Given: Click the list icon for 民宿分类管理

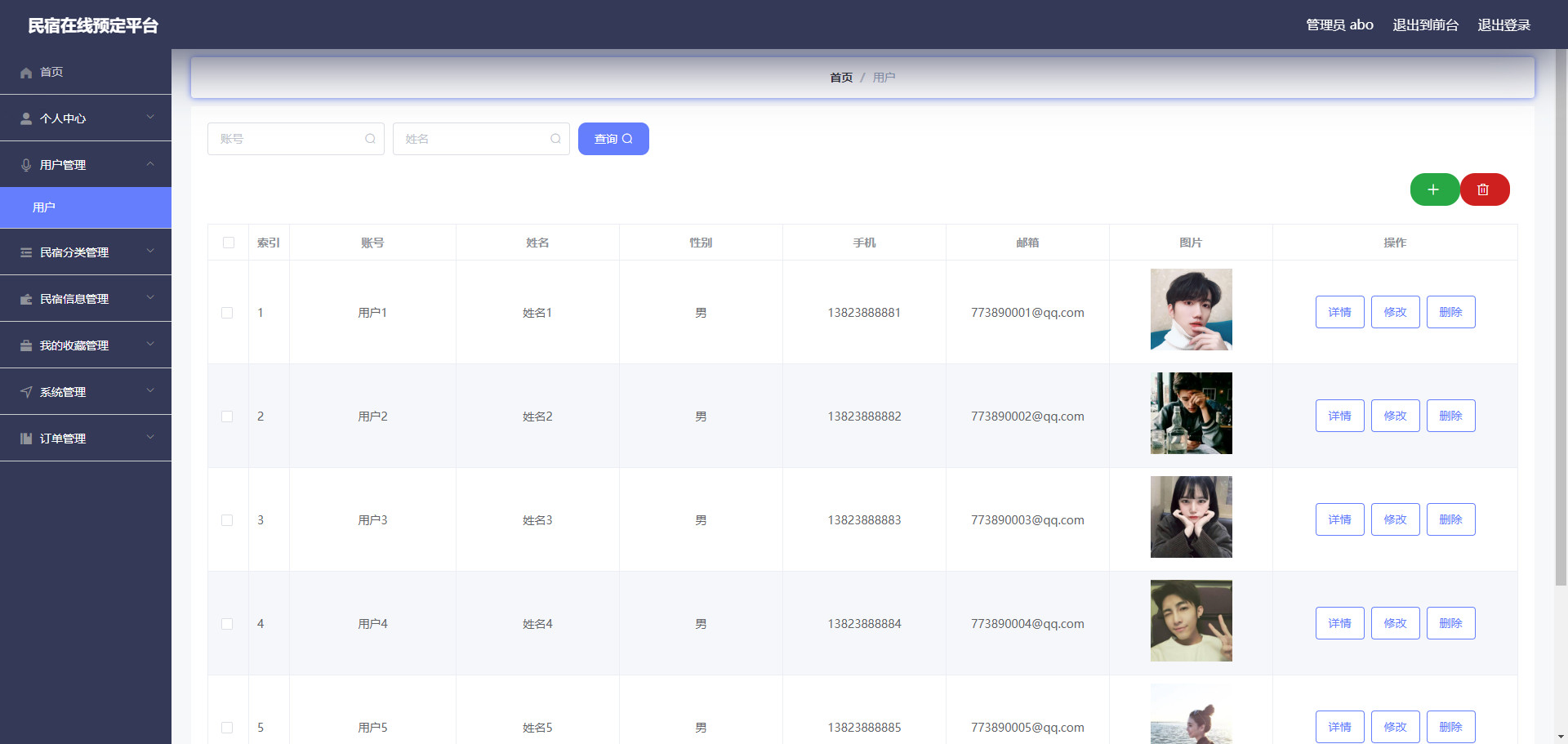Looking at the screenshot, I should (26, 253).
